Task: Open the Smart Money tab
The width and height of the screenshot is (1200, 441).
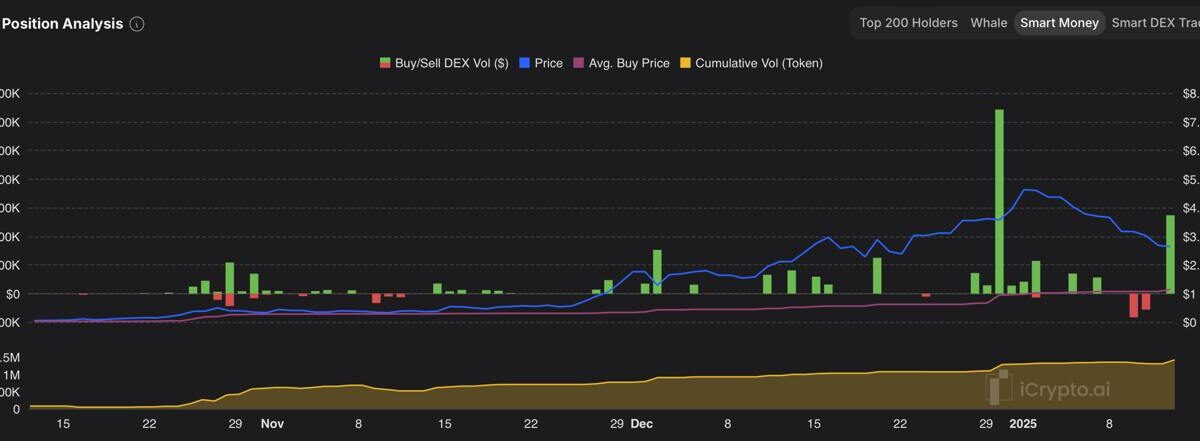Action: pyautogui.click(x=1059, y=23)
